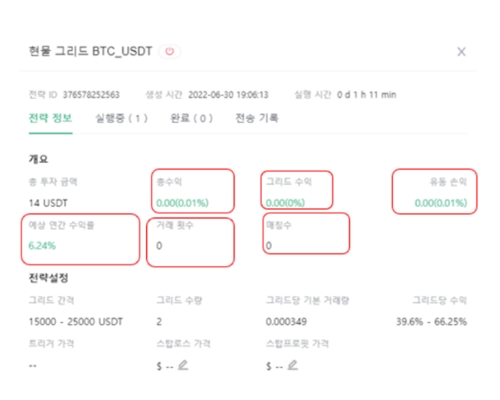
Task: Open the 완료 (0) tab
Action: tap(191, 118)
